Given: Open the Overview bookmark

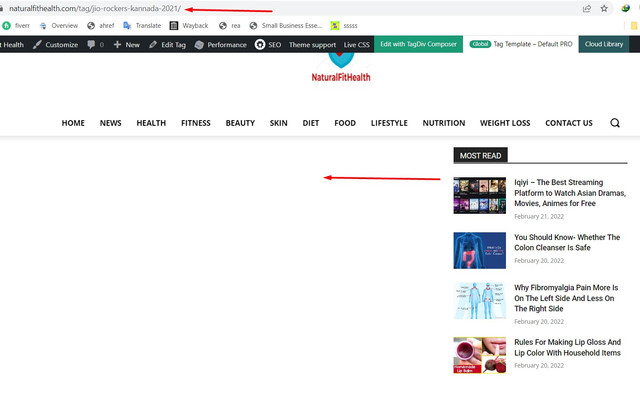Looking at the screenshot, I should [59, 25].
